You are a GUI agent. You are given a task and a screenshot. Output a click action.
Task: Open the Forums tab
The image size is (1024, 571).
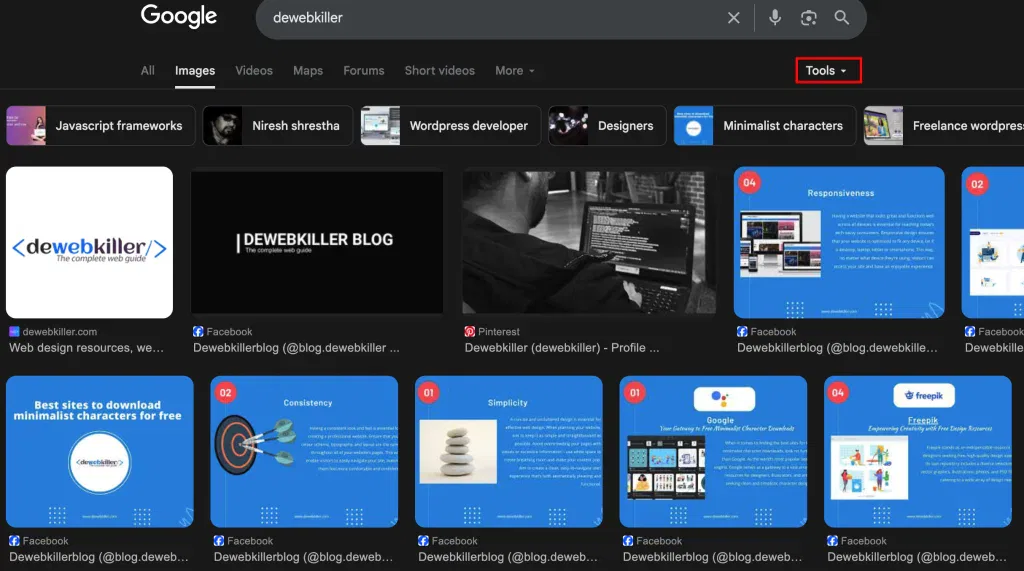click(364, 71)
